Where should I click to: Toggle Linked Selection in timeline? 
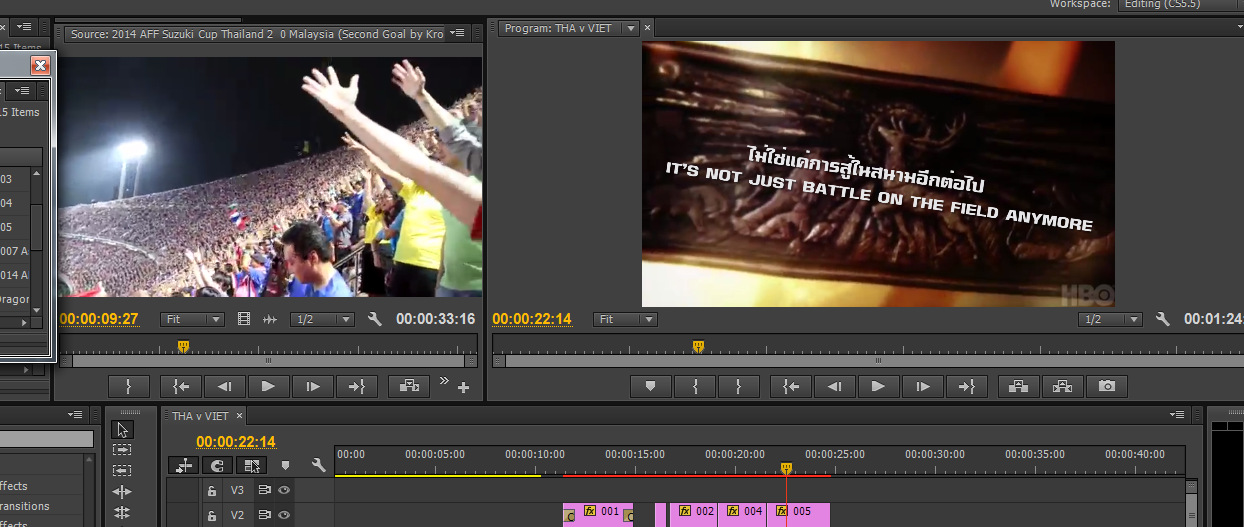[251, 465]
